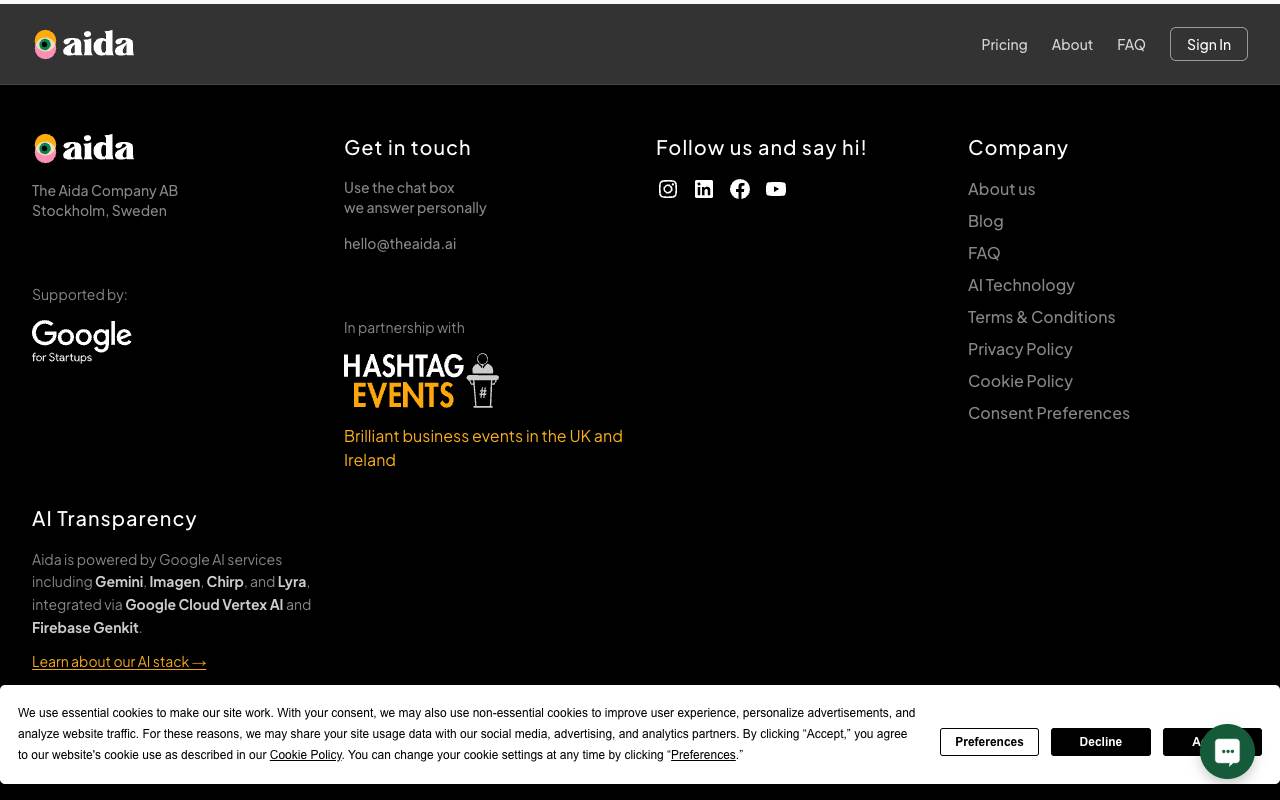Open the chat bubble widget
This screenshot has width=1280, height=800.
pyautogui.click(x=1227, y=751)
